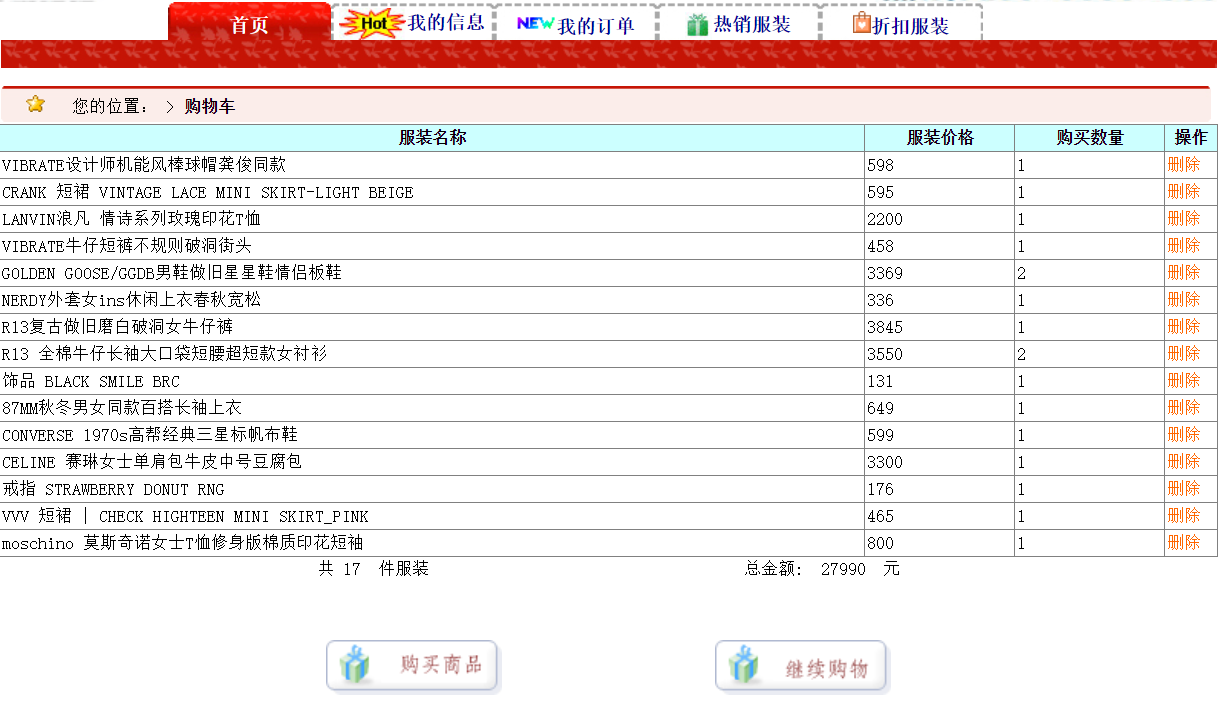Click the gift box icon on 购买商品 button

pos(354,665)
